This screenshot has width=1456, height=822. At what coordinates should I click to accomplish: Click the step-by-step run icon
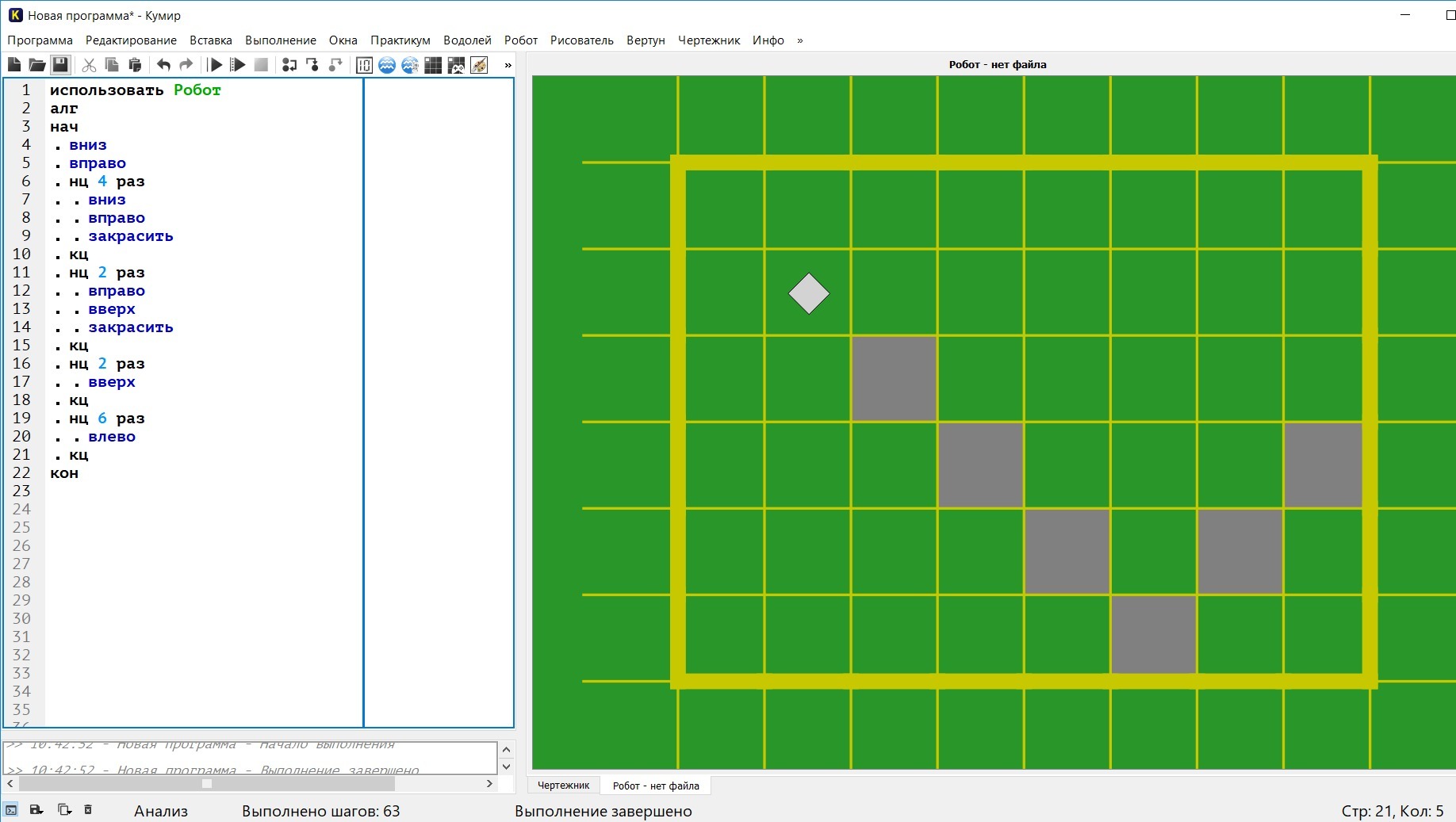click(237, 65)
